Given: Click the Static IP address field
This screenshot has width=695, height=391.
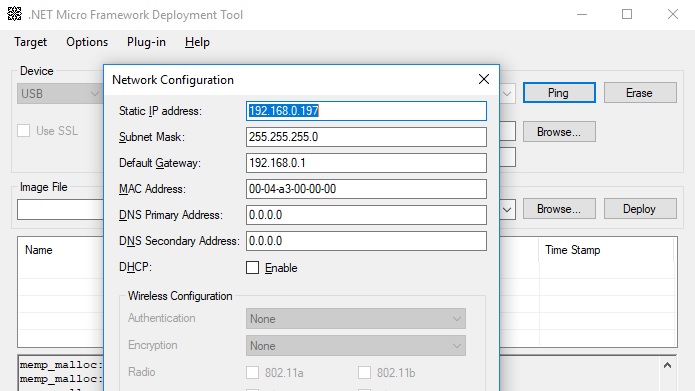Looking at the screenshot, I should tap(366, 111).
